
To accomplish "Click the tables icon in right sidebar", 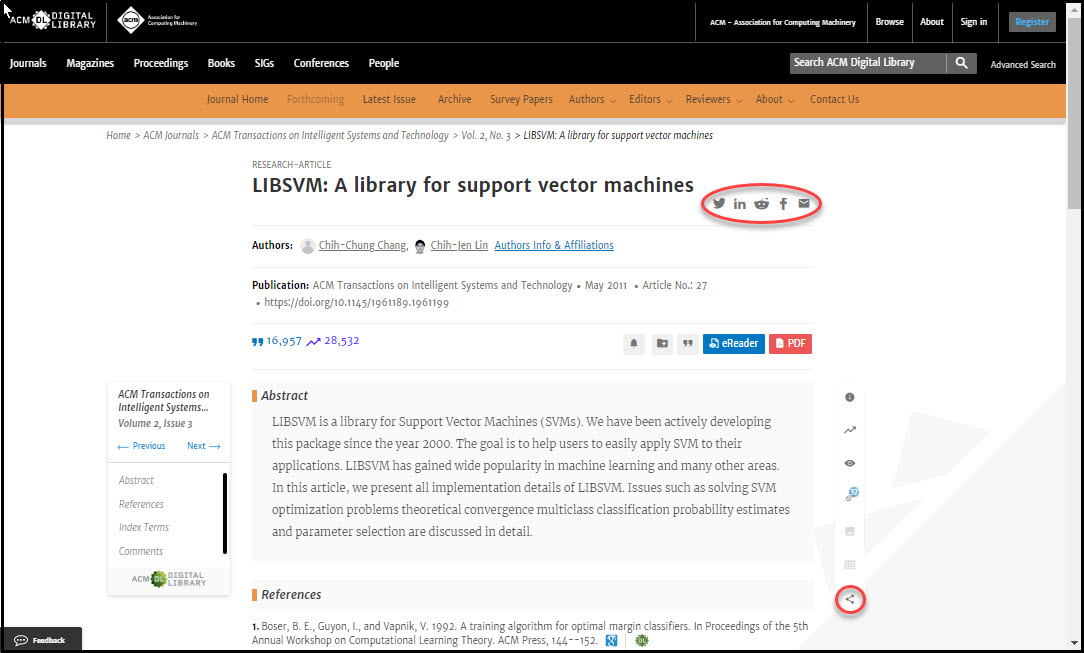I will click(x=850, y=565).
